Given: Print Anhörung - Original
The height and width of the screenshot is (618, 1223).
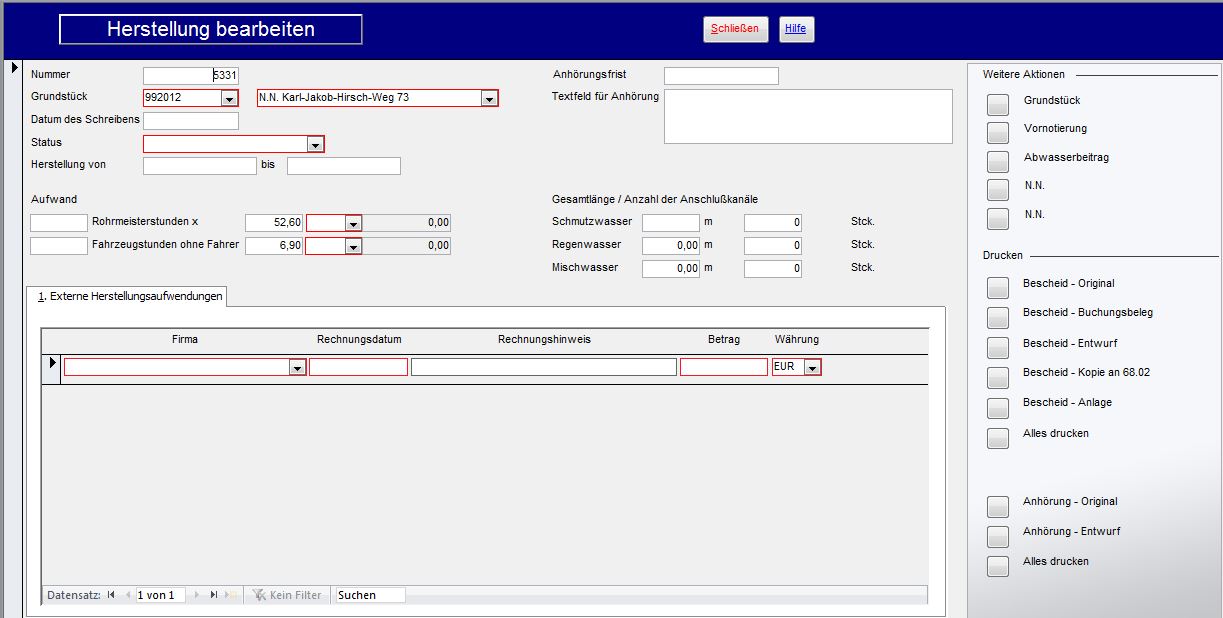Looking at the screenshot, I should point(998,506).
